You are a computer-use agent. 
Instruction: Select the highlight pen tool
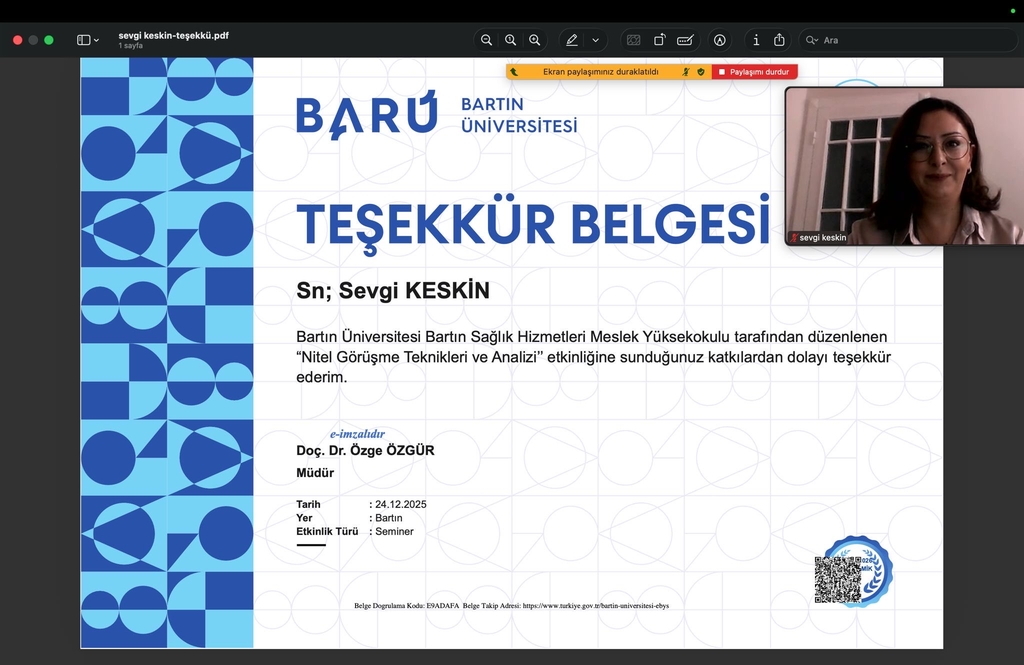572,40
